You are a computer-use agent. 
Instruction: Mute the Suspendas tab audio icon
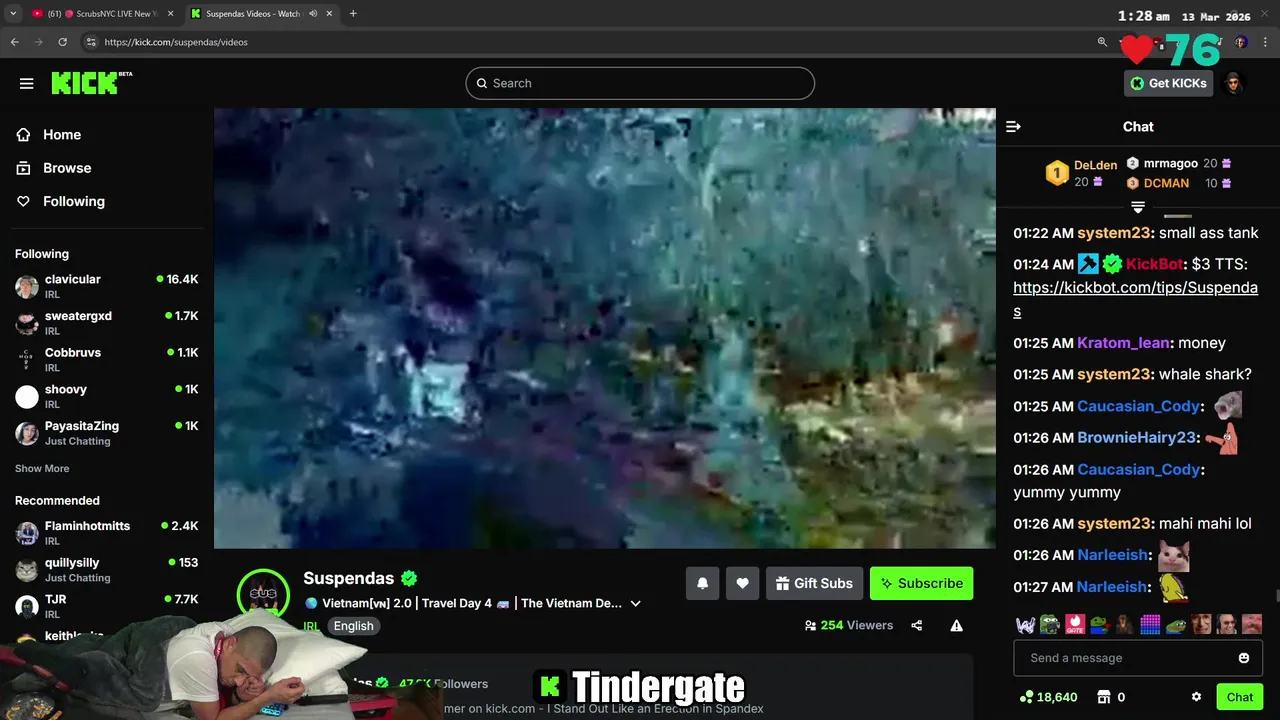(x=313, y=14)
